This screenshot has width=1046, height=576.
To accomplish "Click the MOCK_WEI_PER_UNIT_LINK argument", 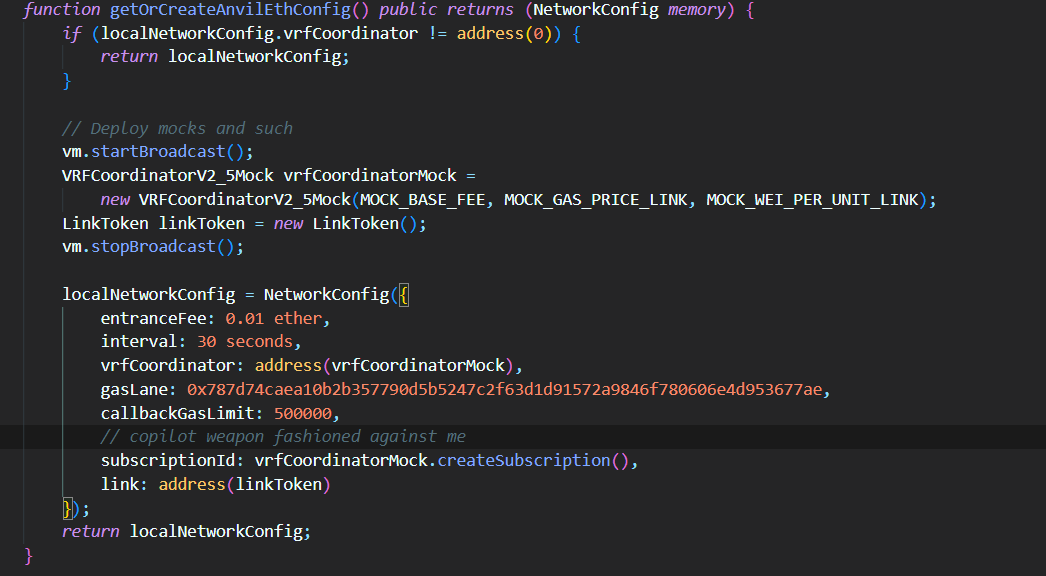I will (x=813, y=200).
